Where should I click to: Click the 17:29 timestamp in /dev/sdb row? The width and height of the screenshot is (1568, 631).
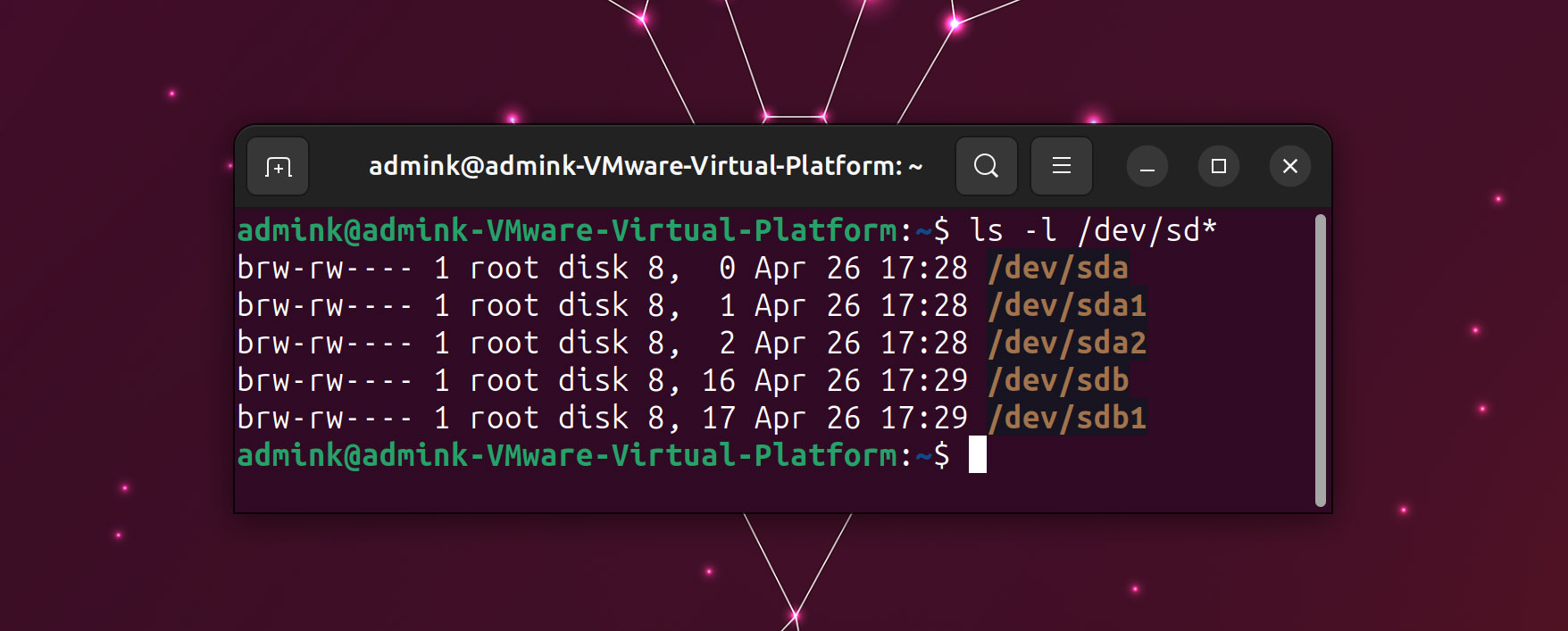point(924,380)
